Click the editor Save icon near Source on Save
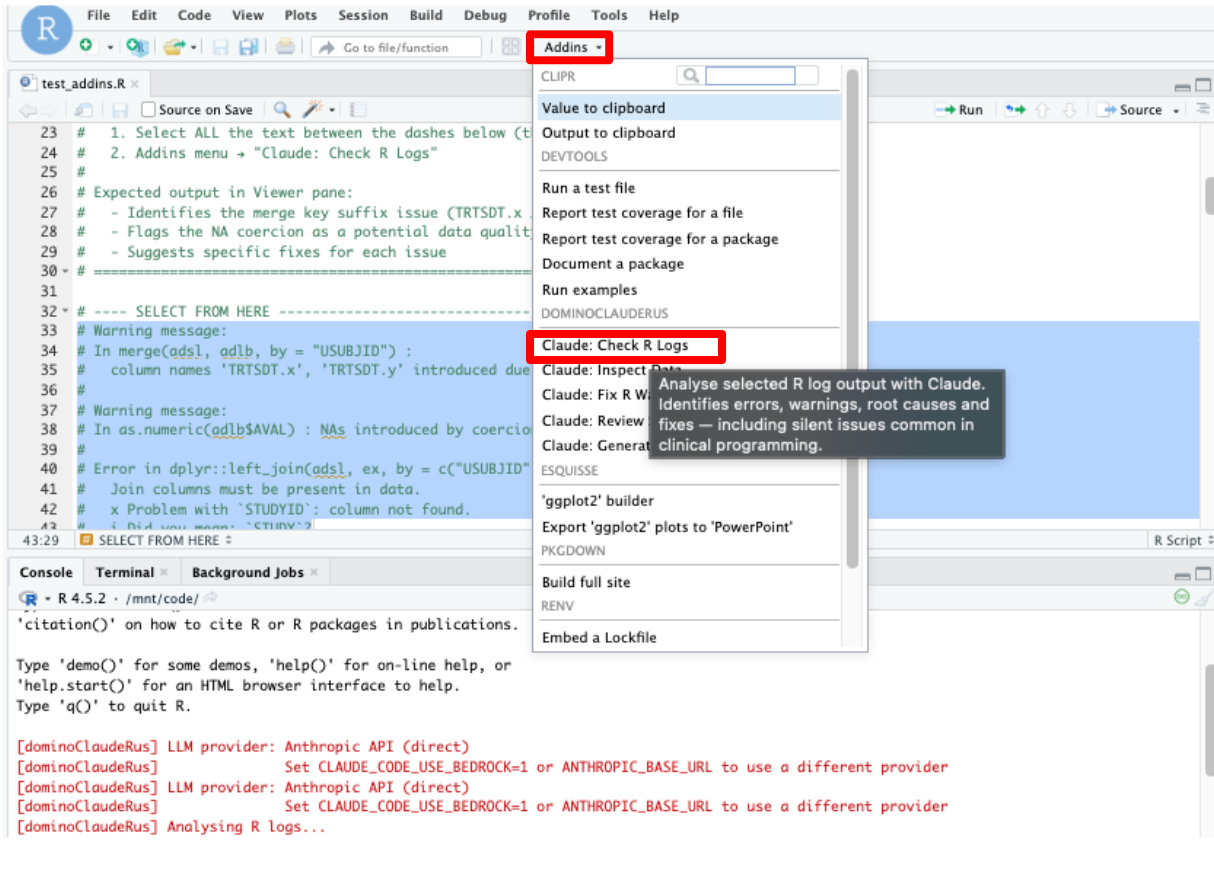1214x874 pixels. tap(120, 110)
